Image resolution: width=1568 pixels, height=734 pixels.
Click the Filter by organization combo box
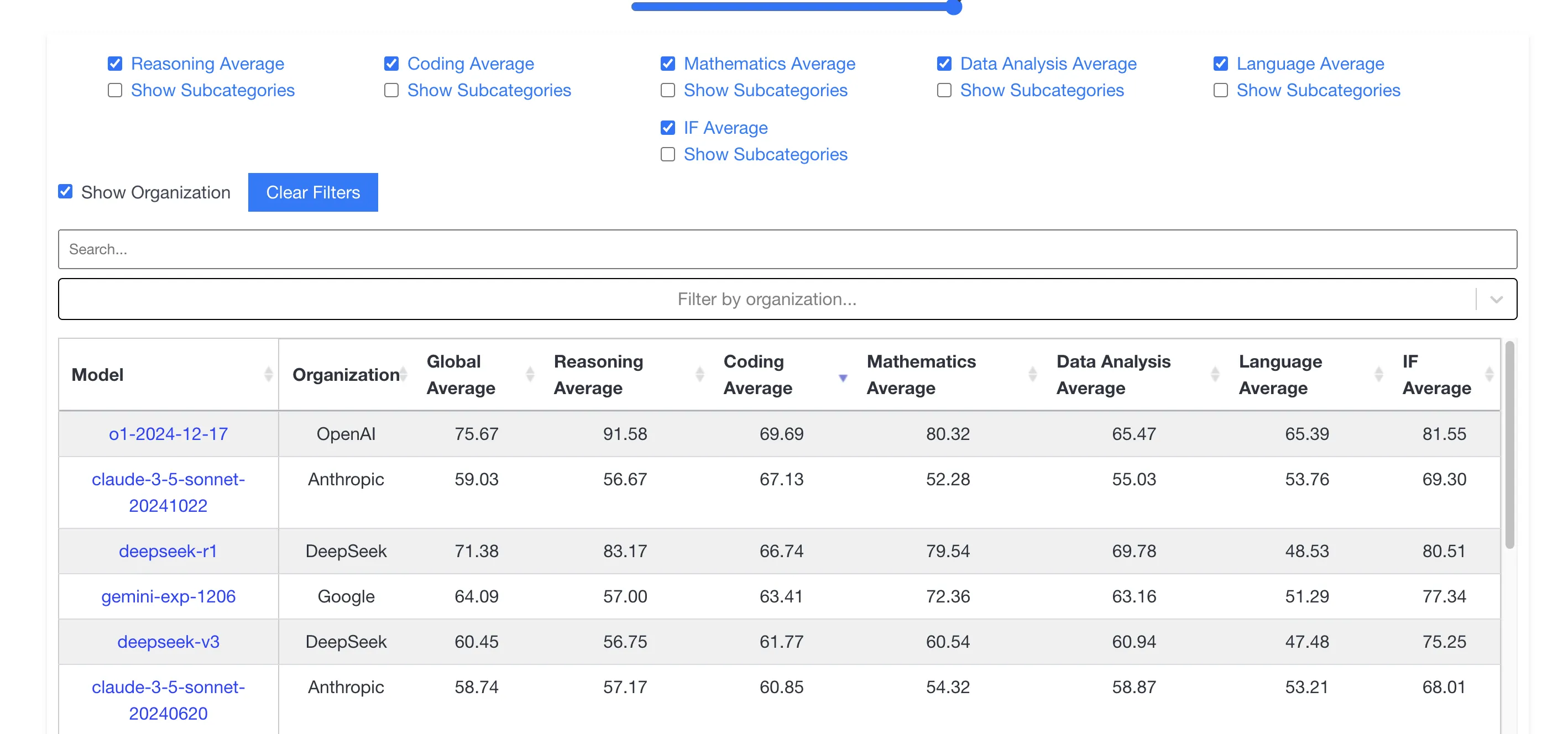point(787,299)
